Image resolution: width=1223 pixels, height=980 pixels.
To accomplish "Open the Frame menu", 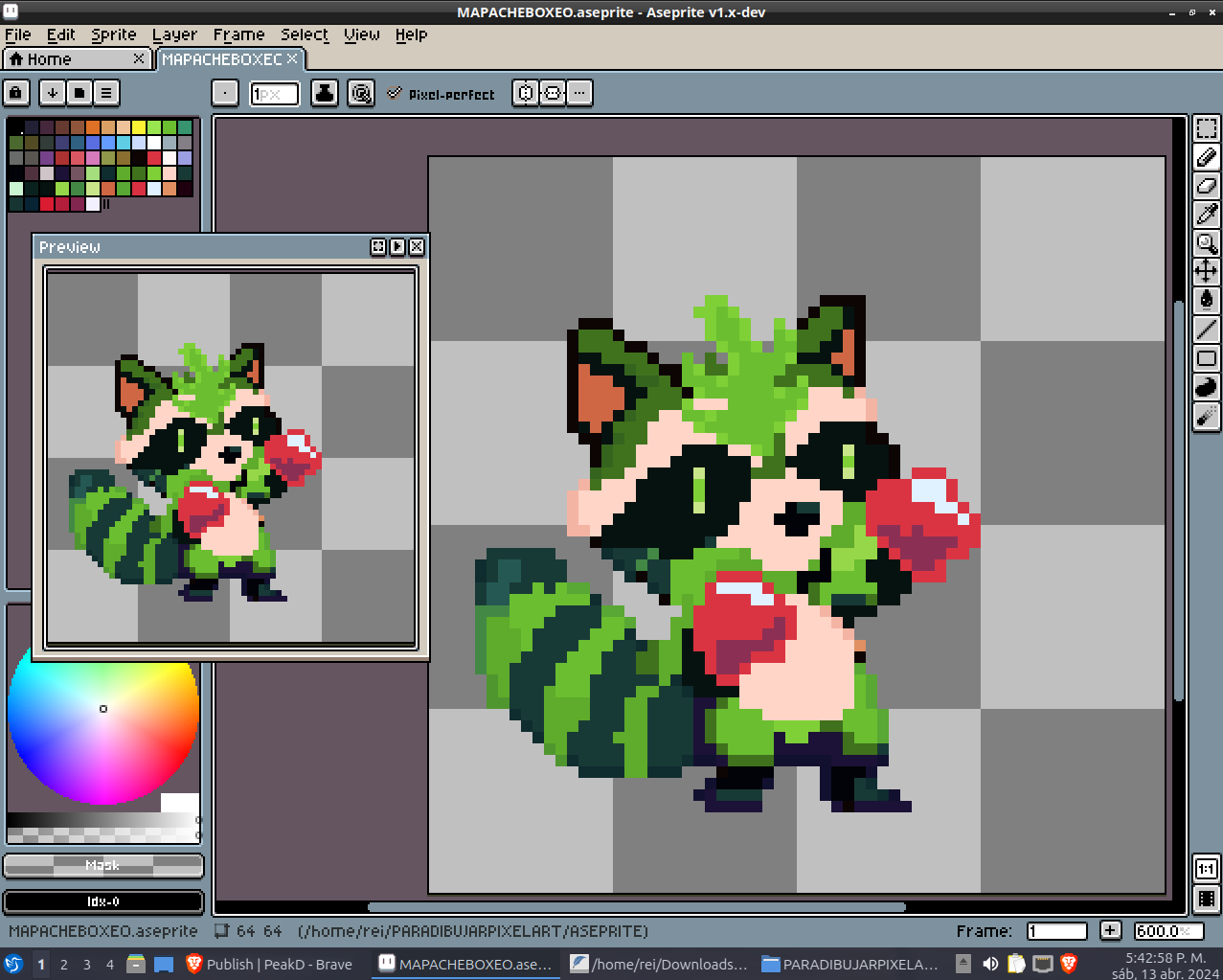I will click(238, 34).
